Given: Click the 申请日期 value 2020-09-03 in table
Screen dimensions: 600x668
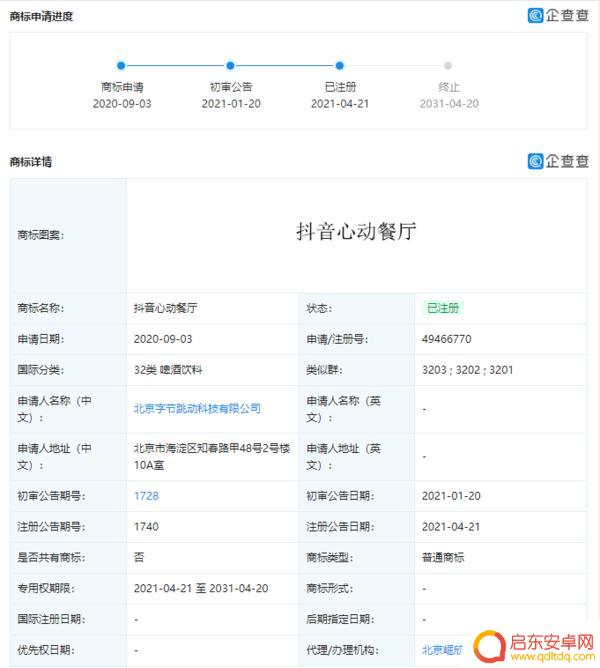Looking at the screenshot, I should (163, 339).
